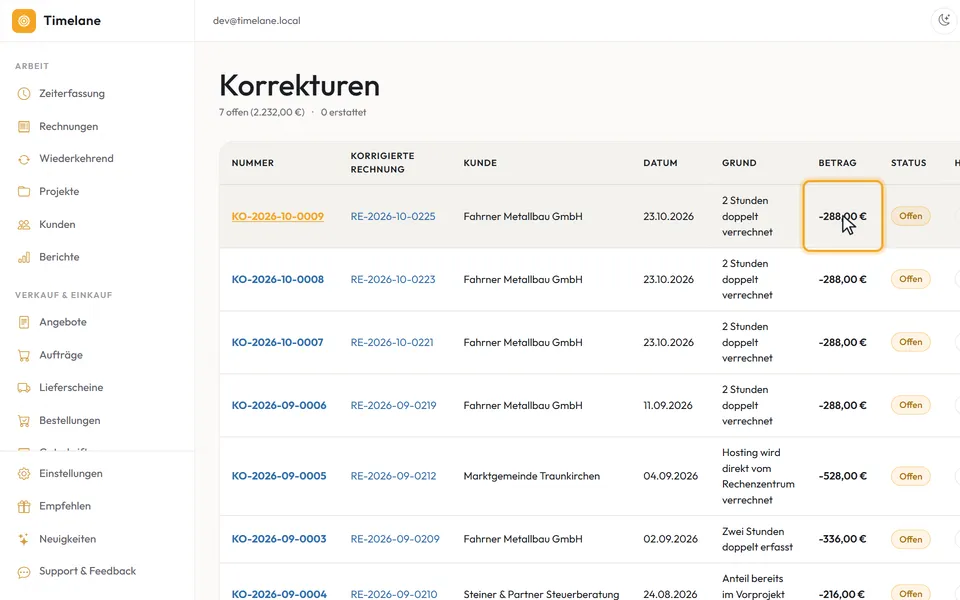Click the Angebote document icon
The image size is (960, 600).
point(24,322)
